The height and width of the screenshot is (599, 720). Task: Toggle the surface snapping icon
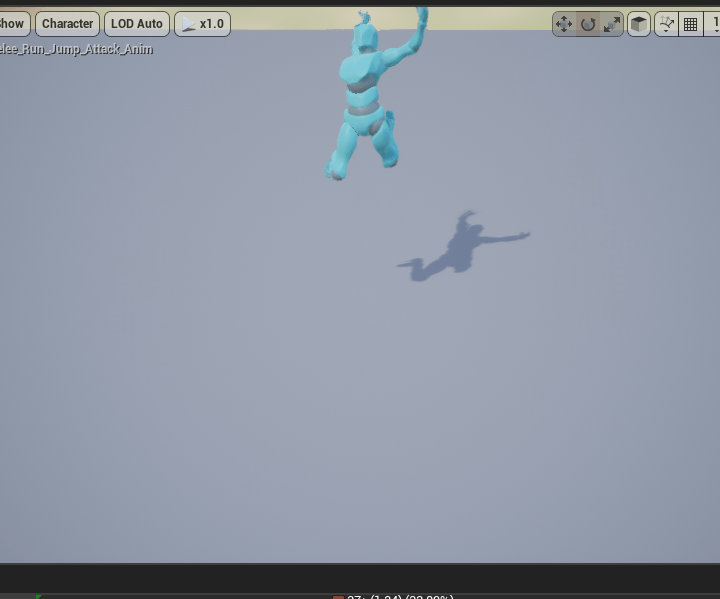tap(666, 24)
